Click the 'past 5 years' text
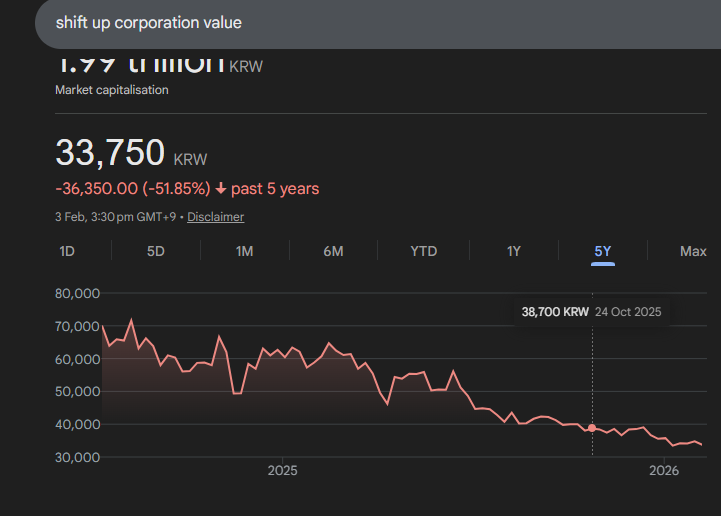 click(x=275, y=189)
